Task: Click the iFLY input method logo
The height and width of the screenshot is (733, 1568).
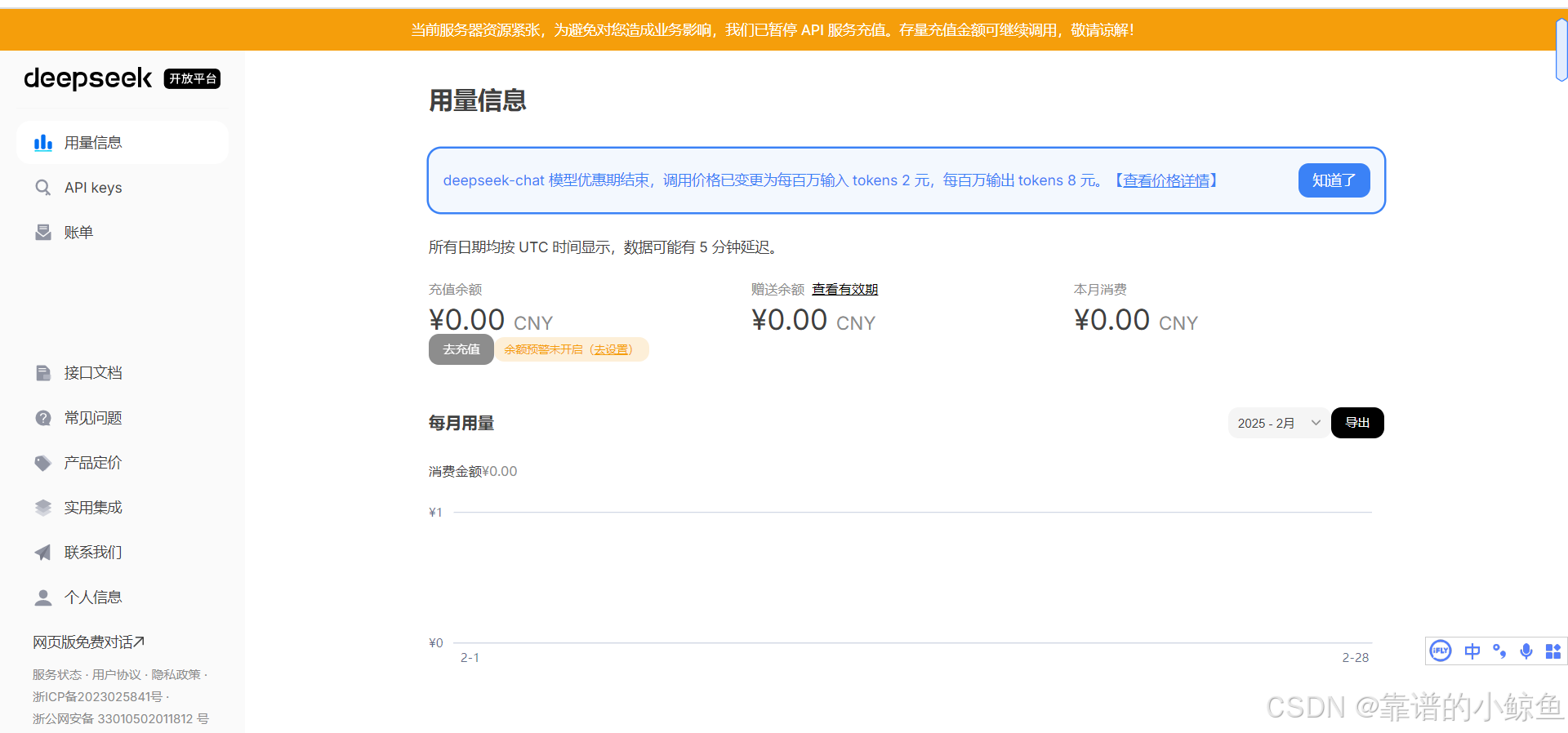Action: click(x=1441, y=651)
